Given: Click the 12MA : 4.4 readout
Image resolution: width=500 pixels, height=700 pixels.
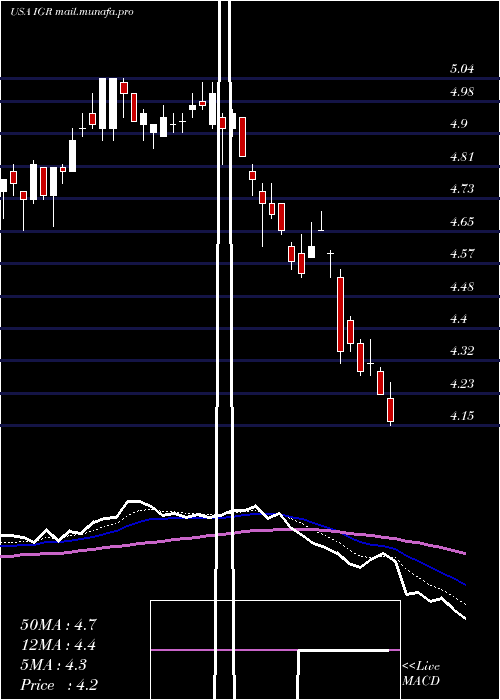Looking at the screenshot, I should tap(58, 645).
